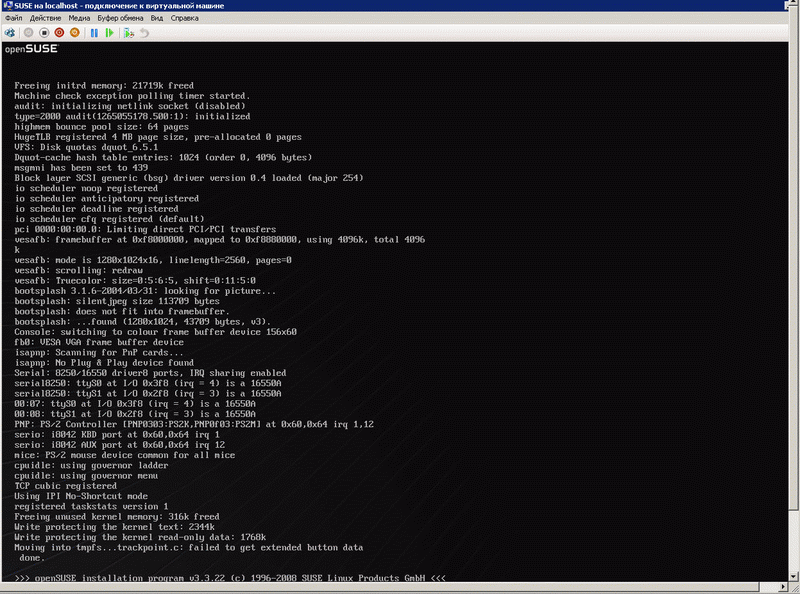Viewport: 800px width, 594px height.
Task: Click line 'io scheduler noop registered'
Action: tap(86, 188)
